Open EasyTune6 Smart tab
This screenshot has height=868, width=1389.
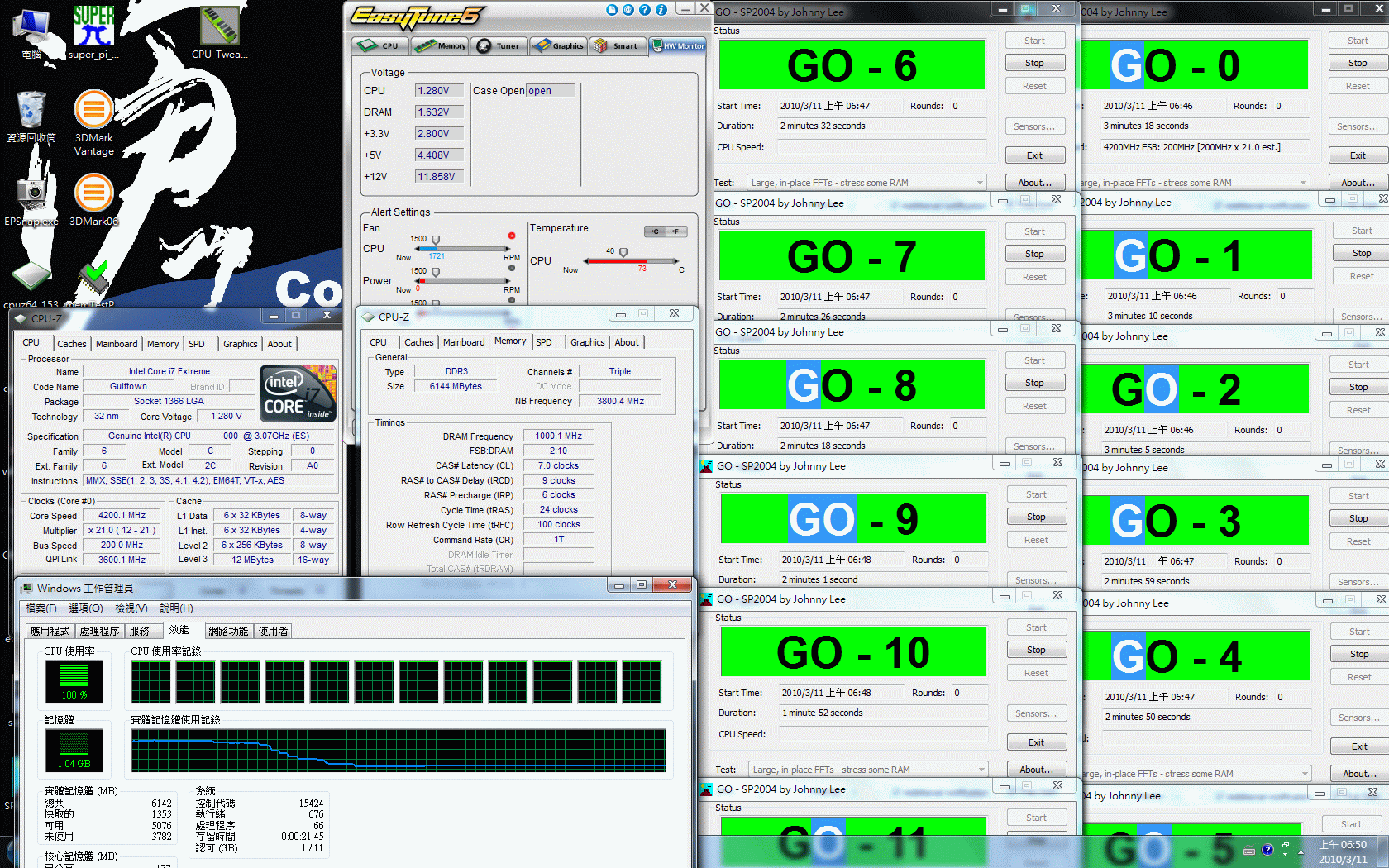coord(618,45)
